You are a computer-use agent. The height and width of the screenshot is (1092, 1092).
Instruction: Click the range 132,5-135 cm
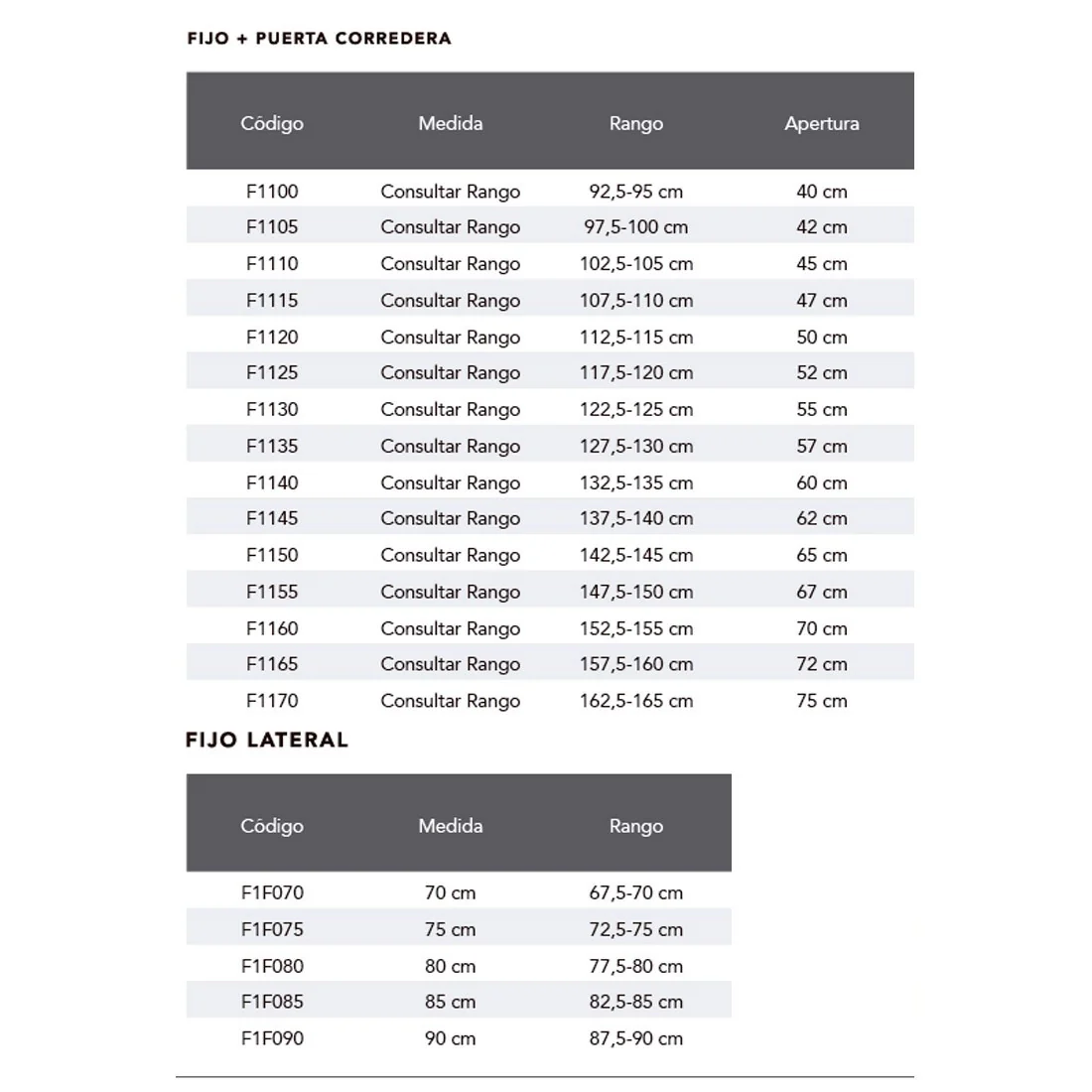point(635,482)
